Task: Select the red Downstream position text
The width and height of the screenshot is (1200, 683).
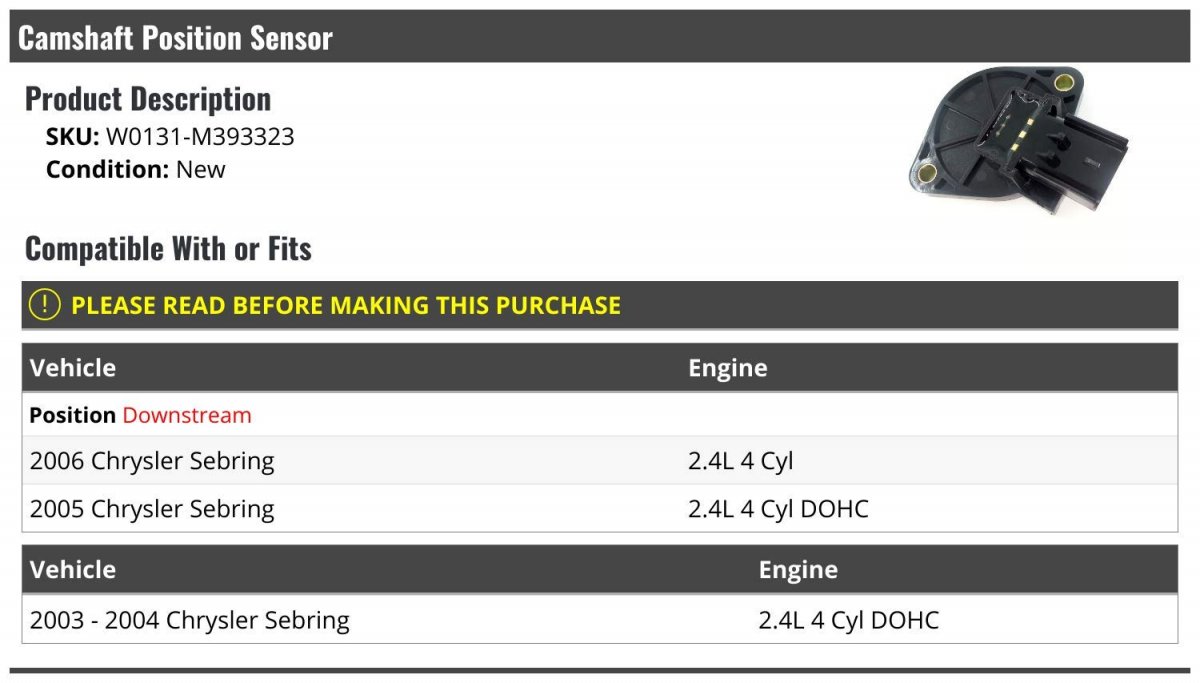Action: 187,415
